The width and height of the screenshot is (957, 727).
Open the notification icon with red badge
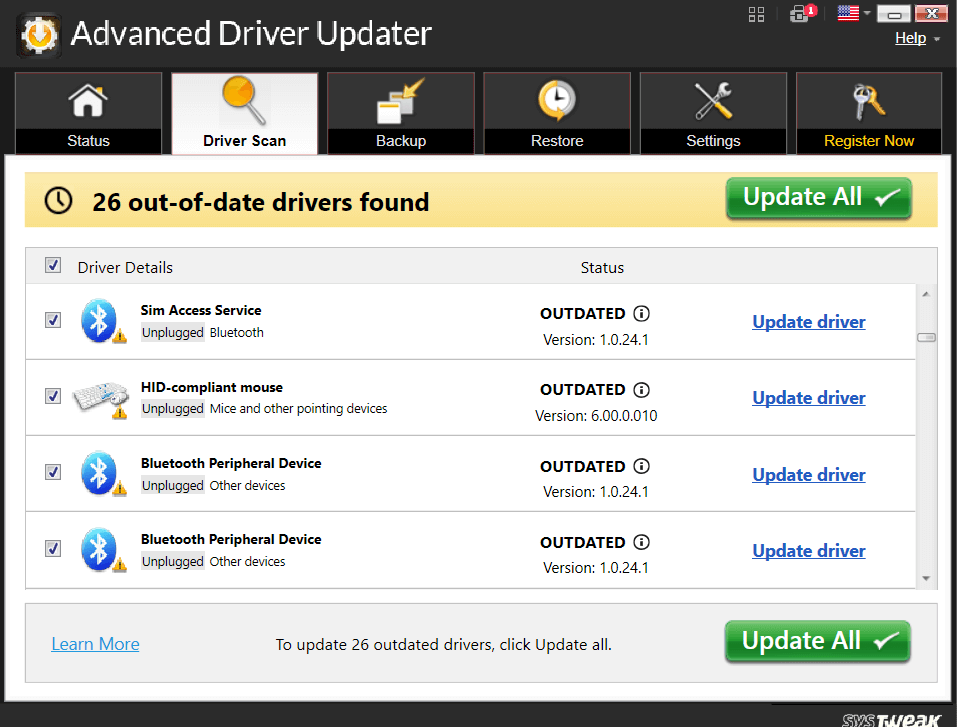pyautogui.click(x=800, y=14)
